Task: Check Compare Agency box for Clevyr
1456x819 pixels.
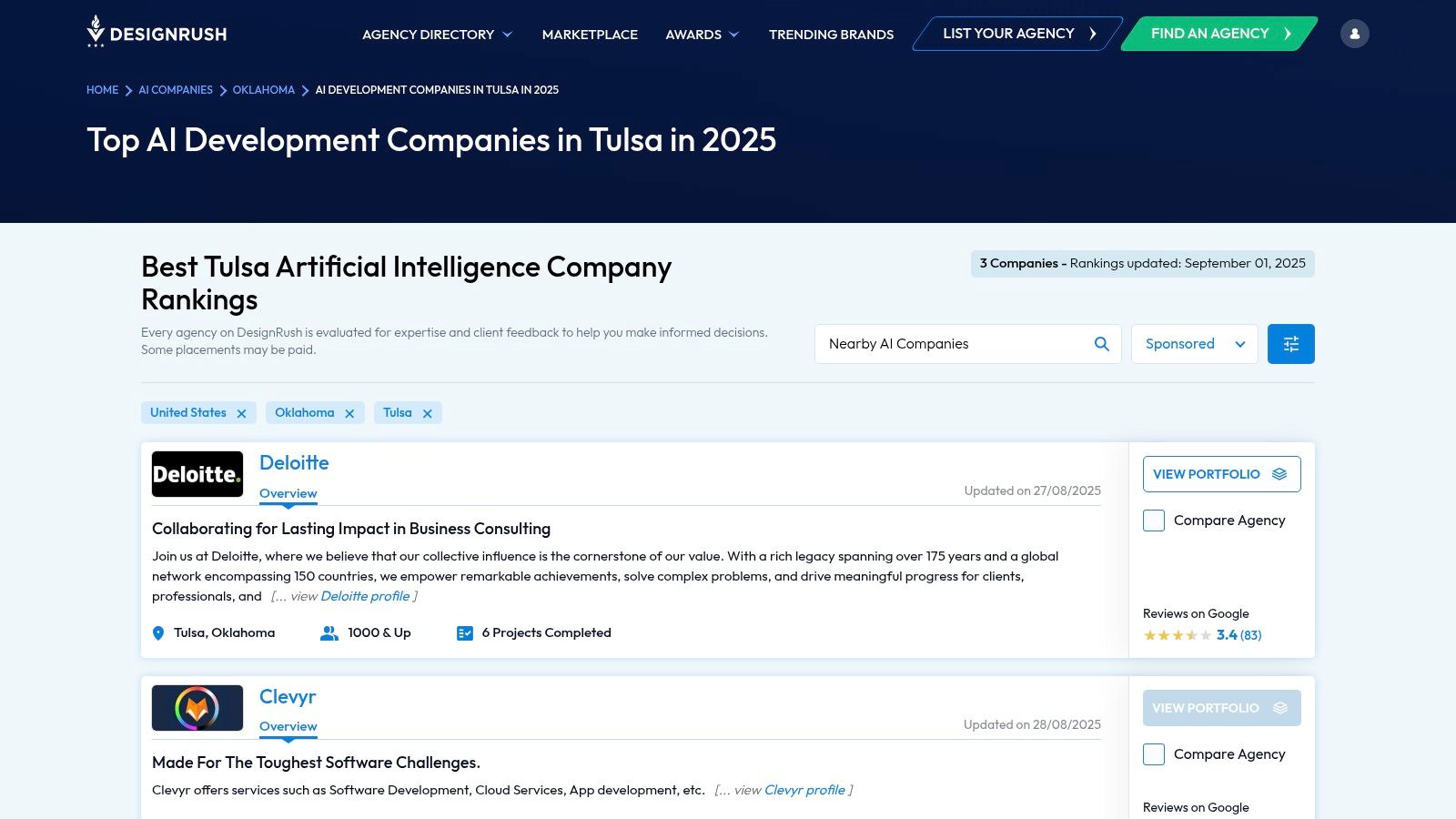Action: click(x=1154, y=754)
